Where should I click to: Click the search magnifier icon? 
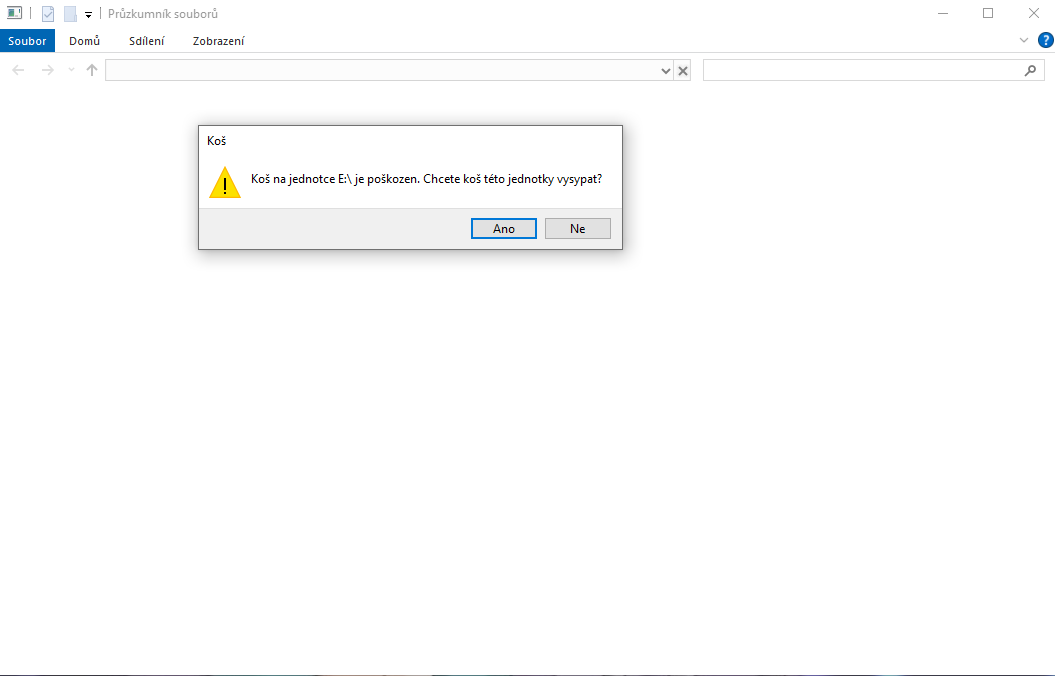pyautogui.click(x=1030, y=71)
